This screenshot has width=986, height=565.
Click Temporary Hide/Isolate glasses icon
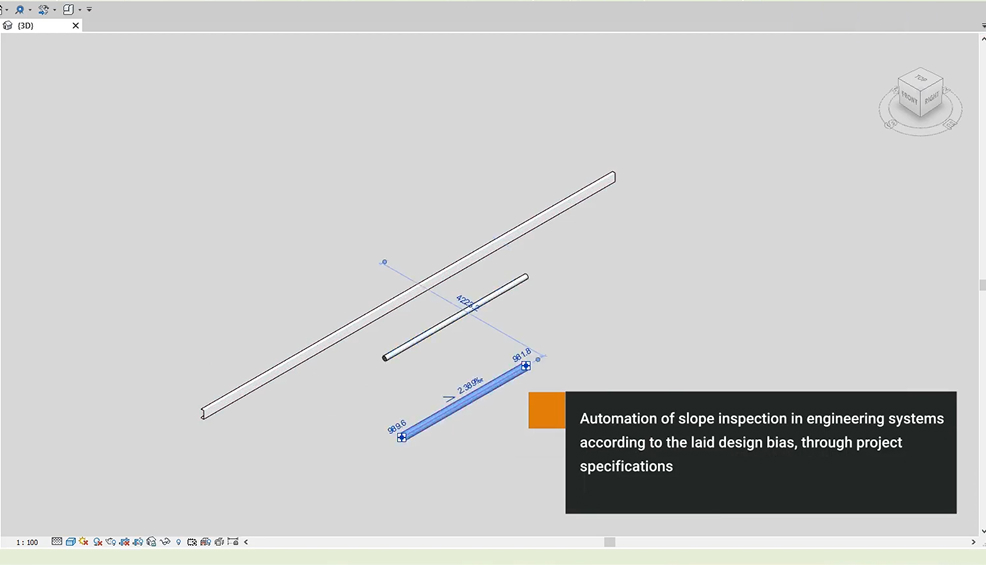pos(165,542)
